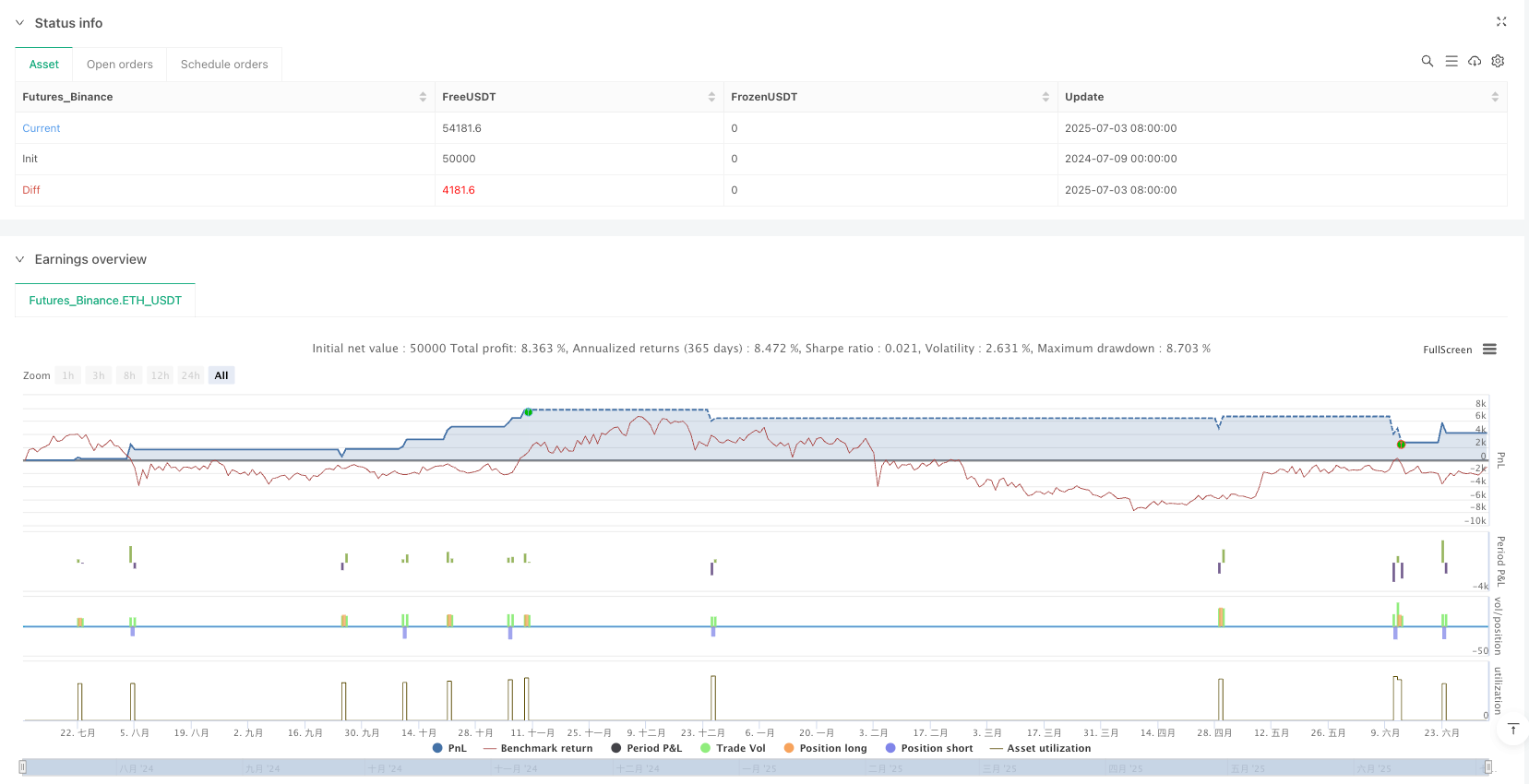The width and height of the screenshot is (1529, 784).
Task: Collapse the Earnings overview section
Action: 20,259
